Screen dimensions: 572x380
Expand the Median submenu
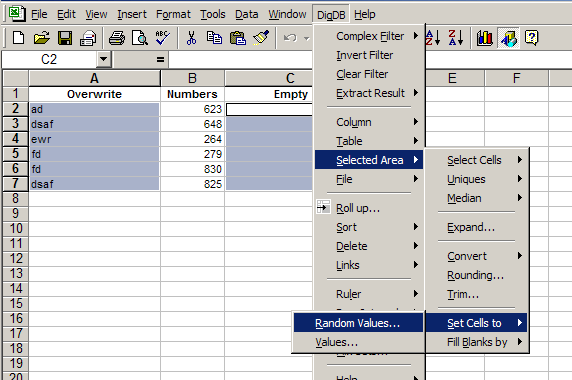coord(476,198)
